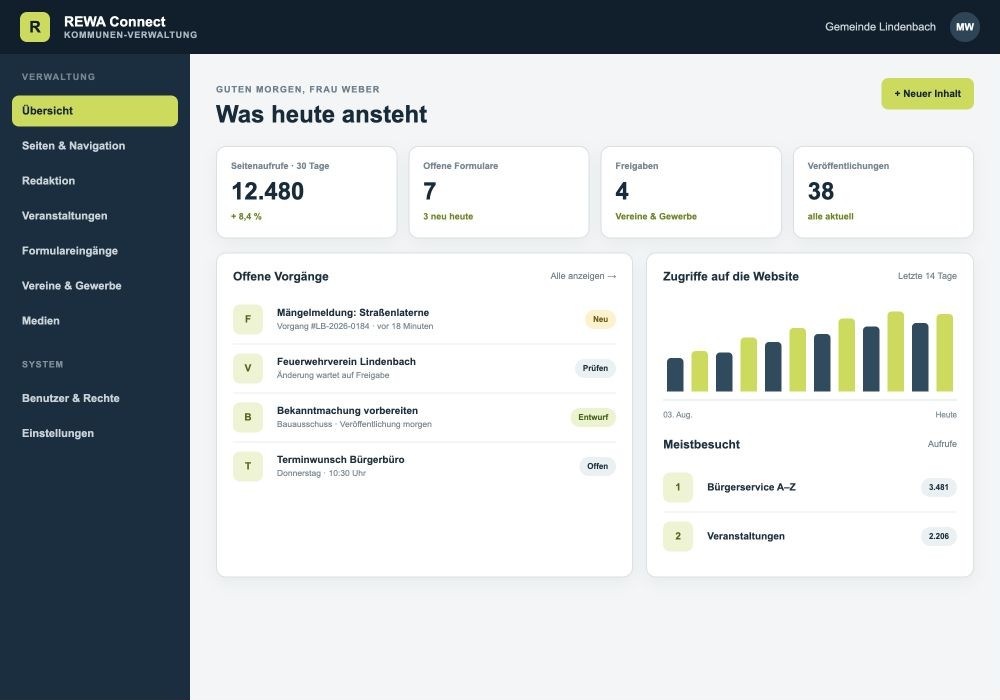Viewport: 1000px width, 700px height.
Task: Click the + 8,4 % trend text
Action: pyautogui.click(x=246, y=217)
